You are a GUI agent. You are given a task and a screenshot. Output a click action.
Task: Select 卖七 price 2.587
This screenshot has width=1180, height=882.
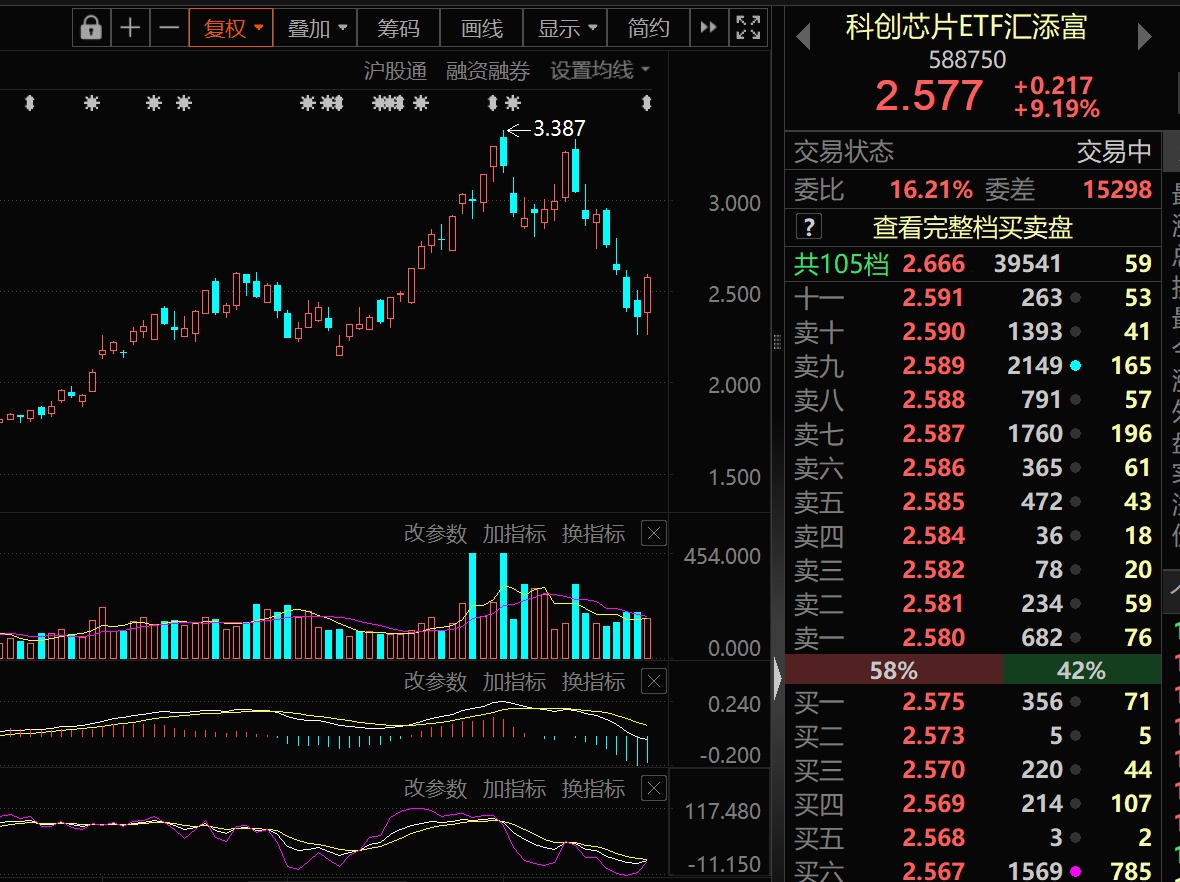[933, 433]
